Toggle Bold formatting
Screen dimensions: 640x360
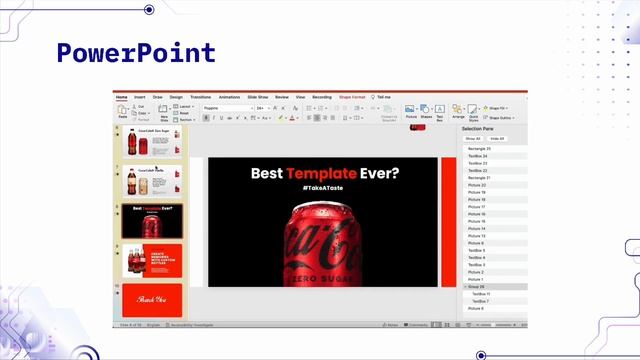(x=206, y=118)
